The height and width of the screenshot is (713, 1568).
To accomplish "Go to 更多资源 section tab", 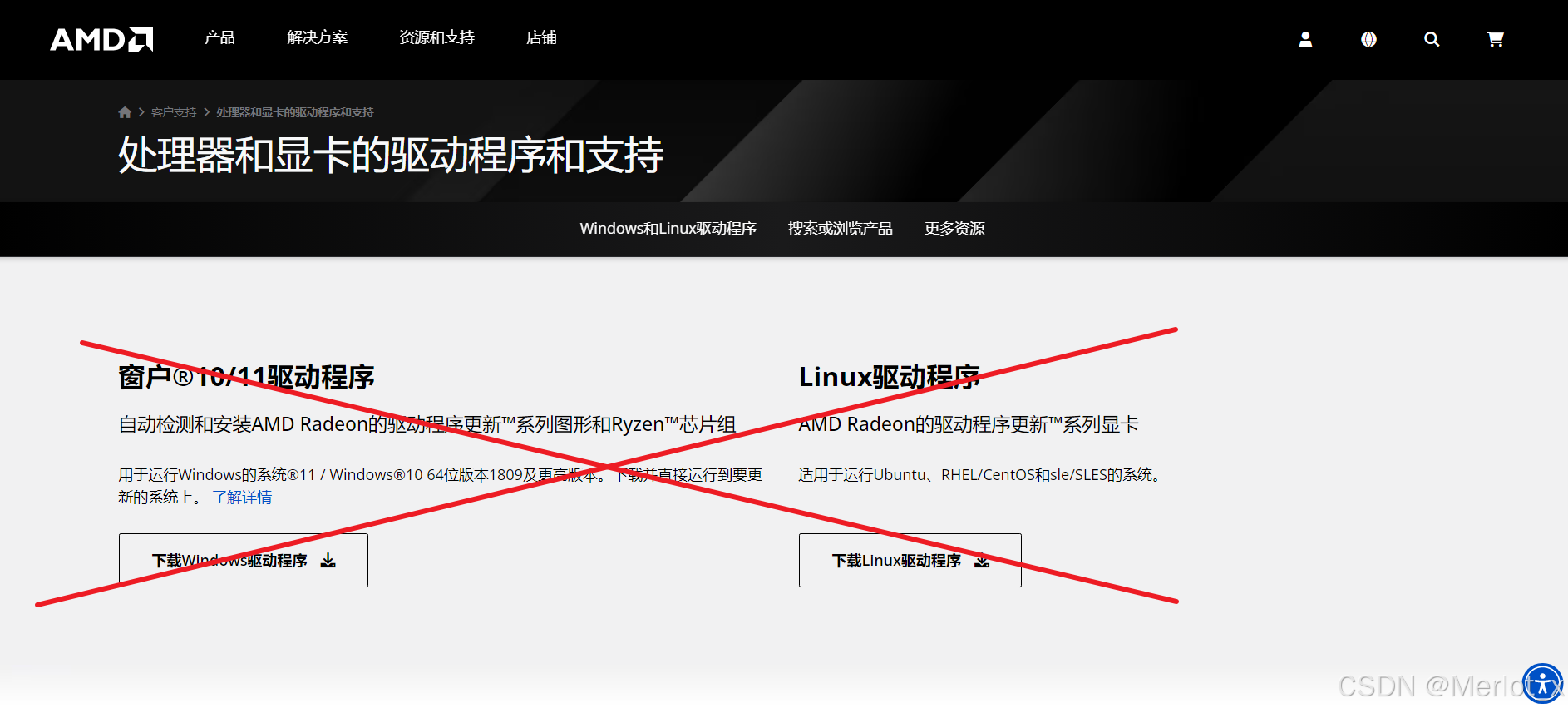I will point(954,229).
